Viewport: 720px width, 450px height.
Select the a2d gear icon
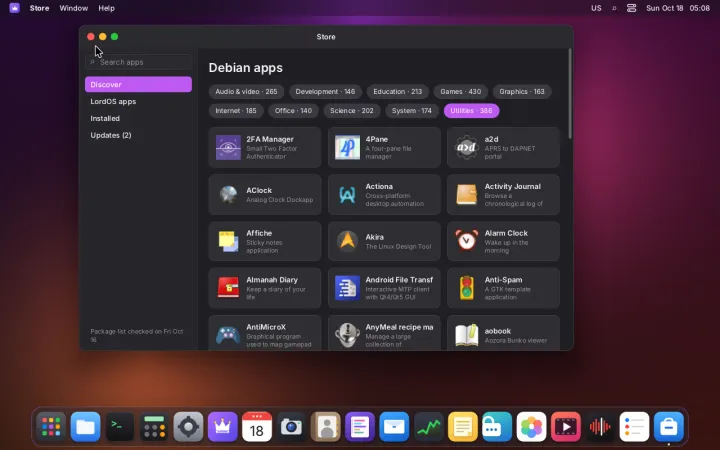[467, 147]
